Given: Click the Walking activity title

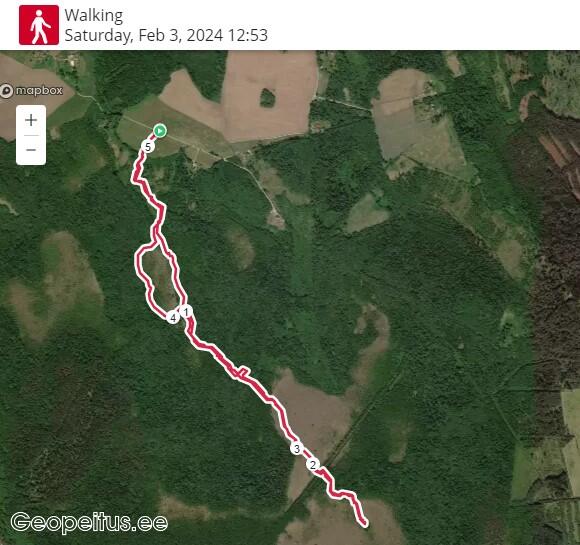Looking at the screenshot, I should [94, 16].
